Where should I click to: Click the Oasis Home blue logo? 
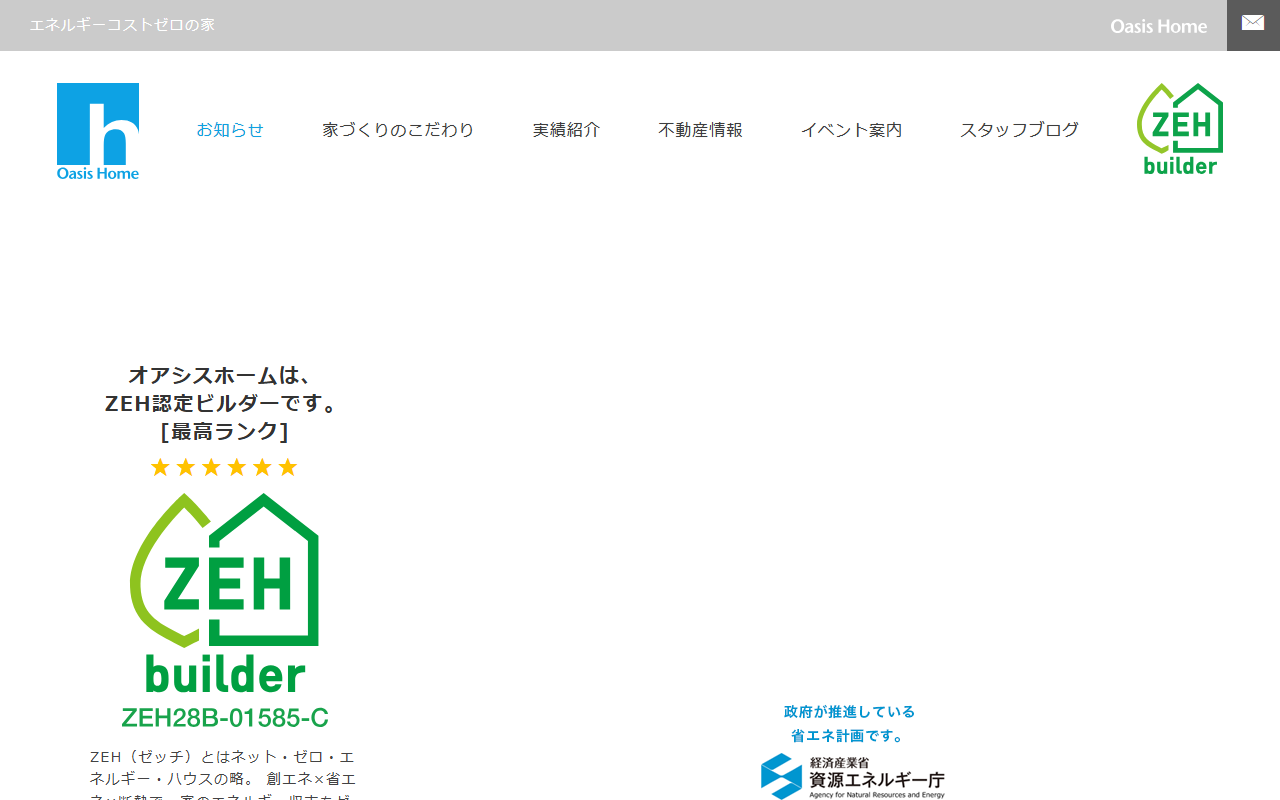point(98,131)
